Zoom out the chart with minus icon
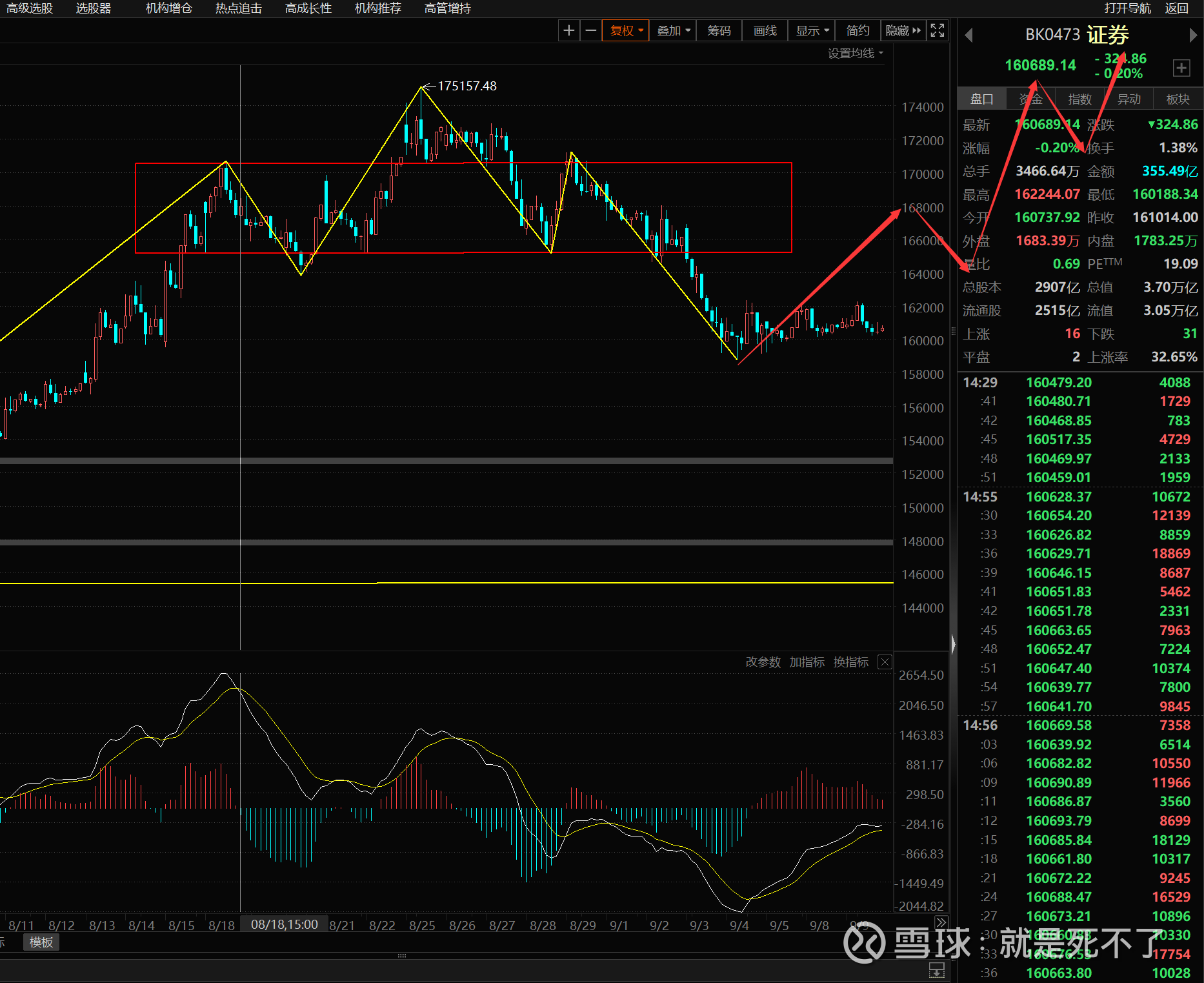The image size is (1204, 983). 590,30
